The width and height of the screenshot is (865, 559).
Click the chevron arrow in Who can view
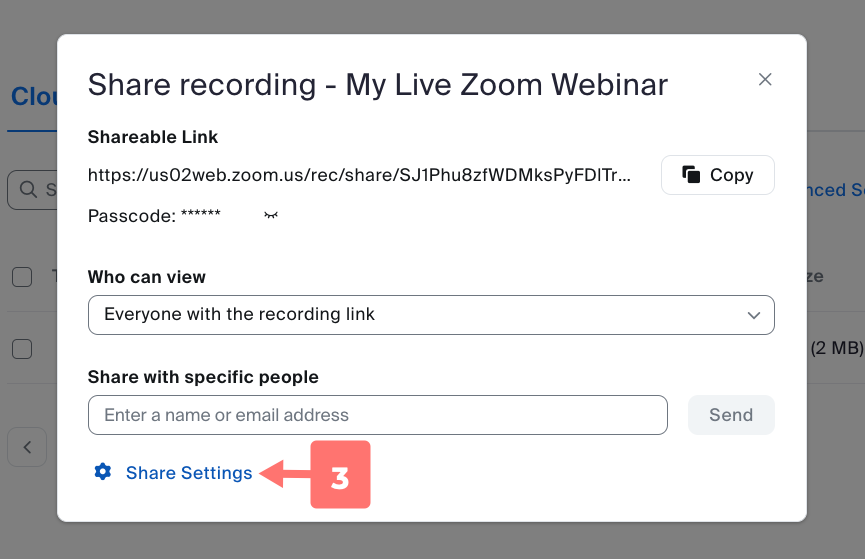pos(754,315)
